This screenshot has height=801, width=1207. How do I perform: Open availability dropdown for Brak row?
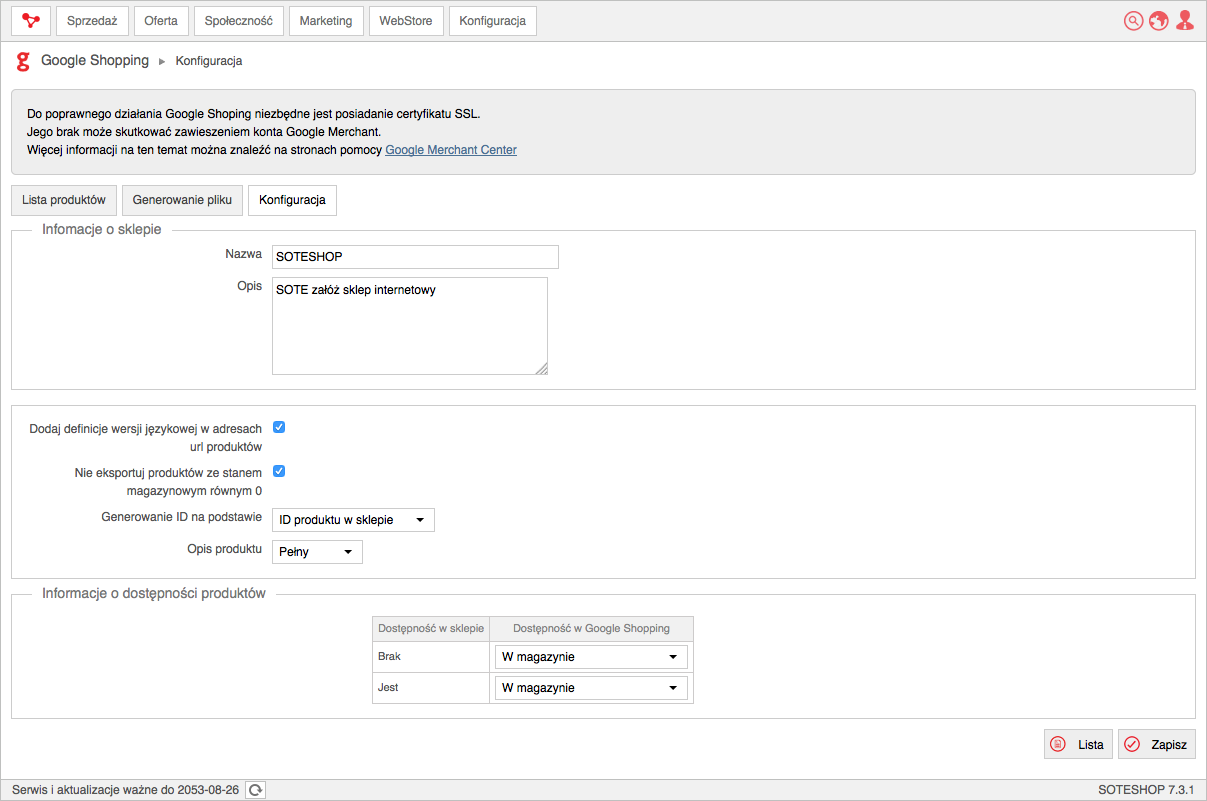point(591,657)
